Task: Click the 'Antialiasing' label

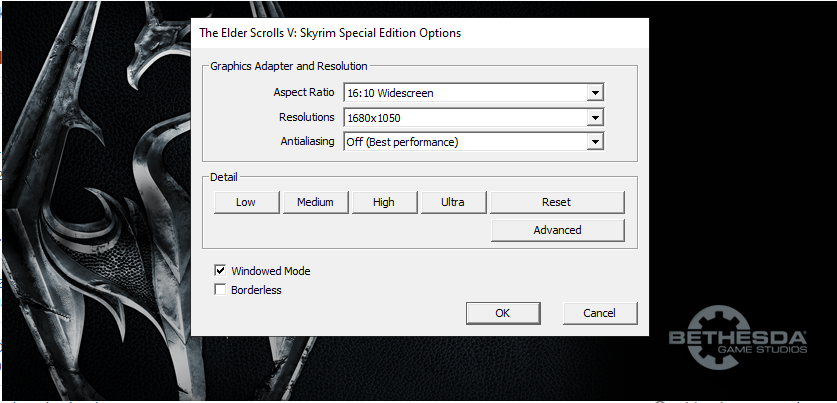Action: (x=307, y=141)
